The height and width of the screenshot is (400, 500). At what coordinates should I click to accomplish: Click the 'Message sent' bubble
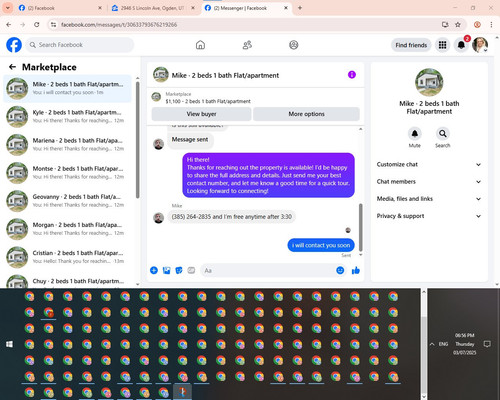point(190,140)
